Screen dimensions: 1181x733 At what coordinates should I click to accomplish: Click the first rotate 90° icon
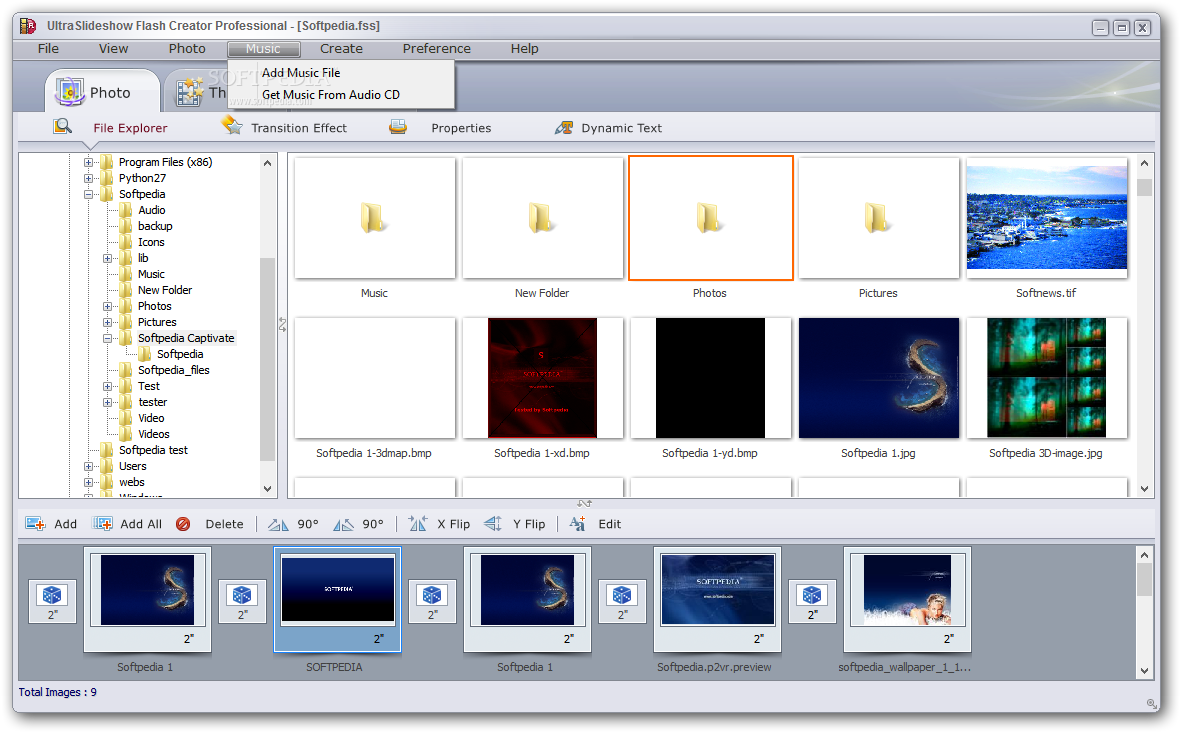point(278,524)
